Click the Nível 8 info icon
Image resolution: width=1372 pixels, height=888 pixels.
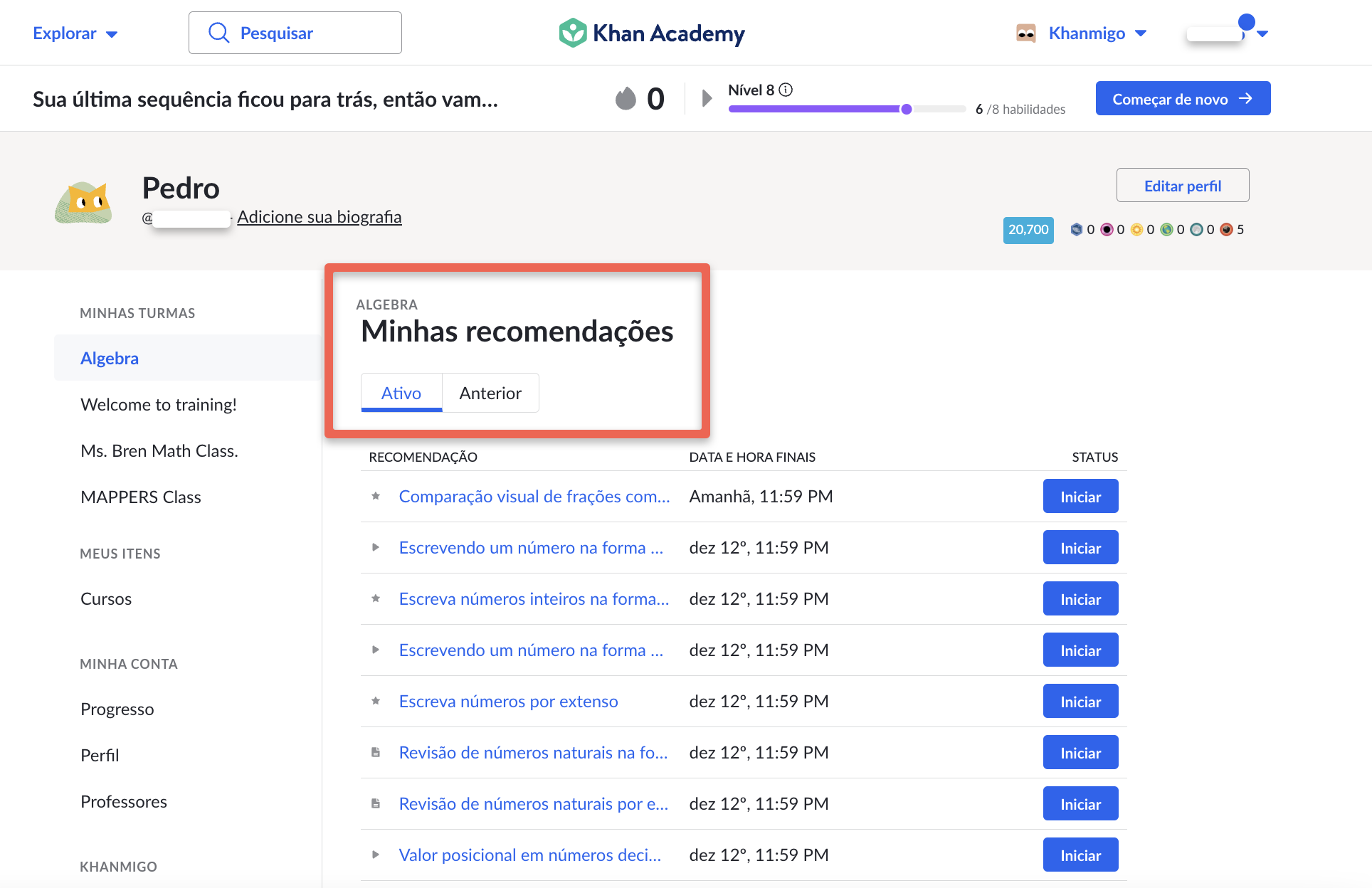click(x=786, y=90)
